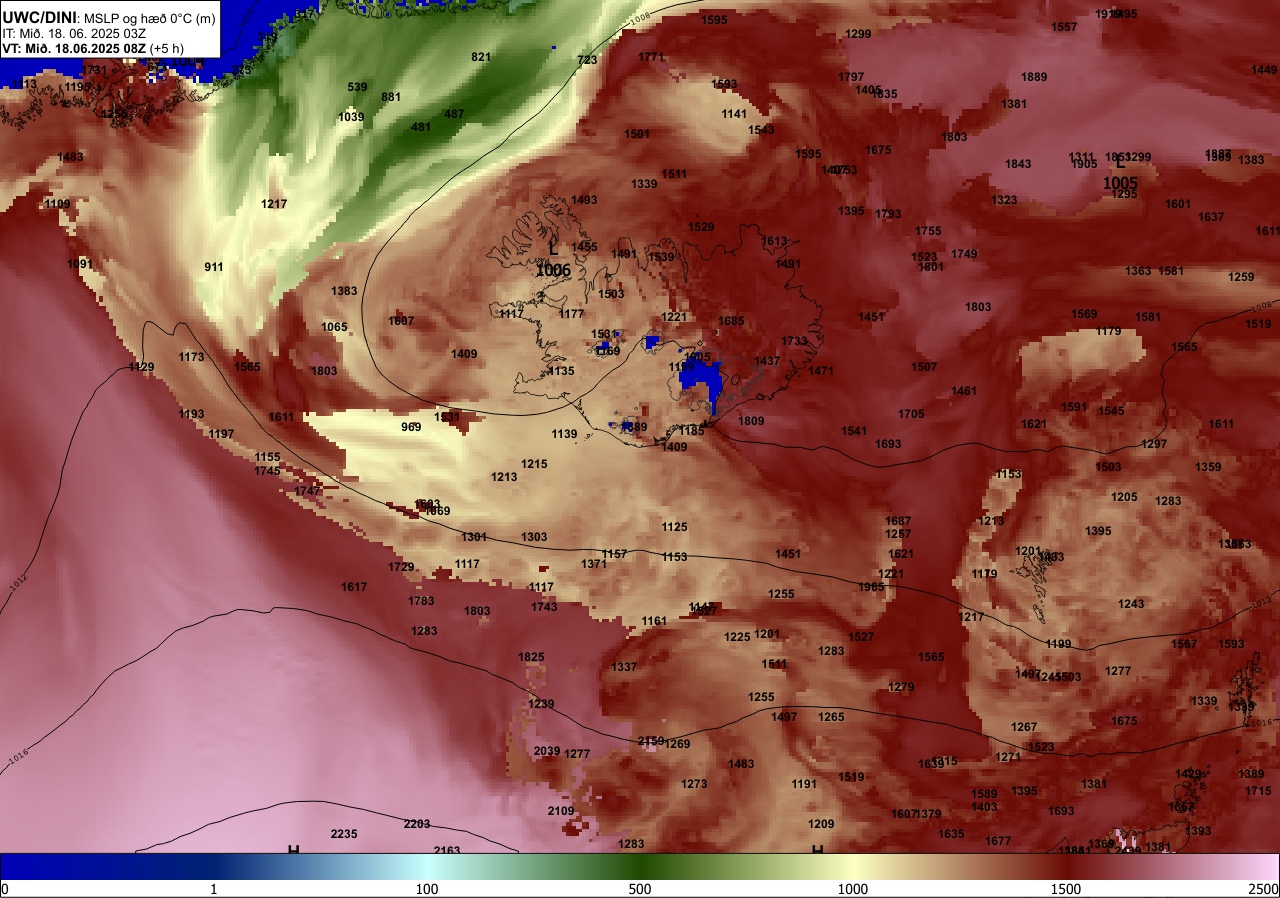Click the height value '881'
The height and width of the screenshot is (898, 1280).
[391, 97]
